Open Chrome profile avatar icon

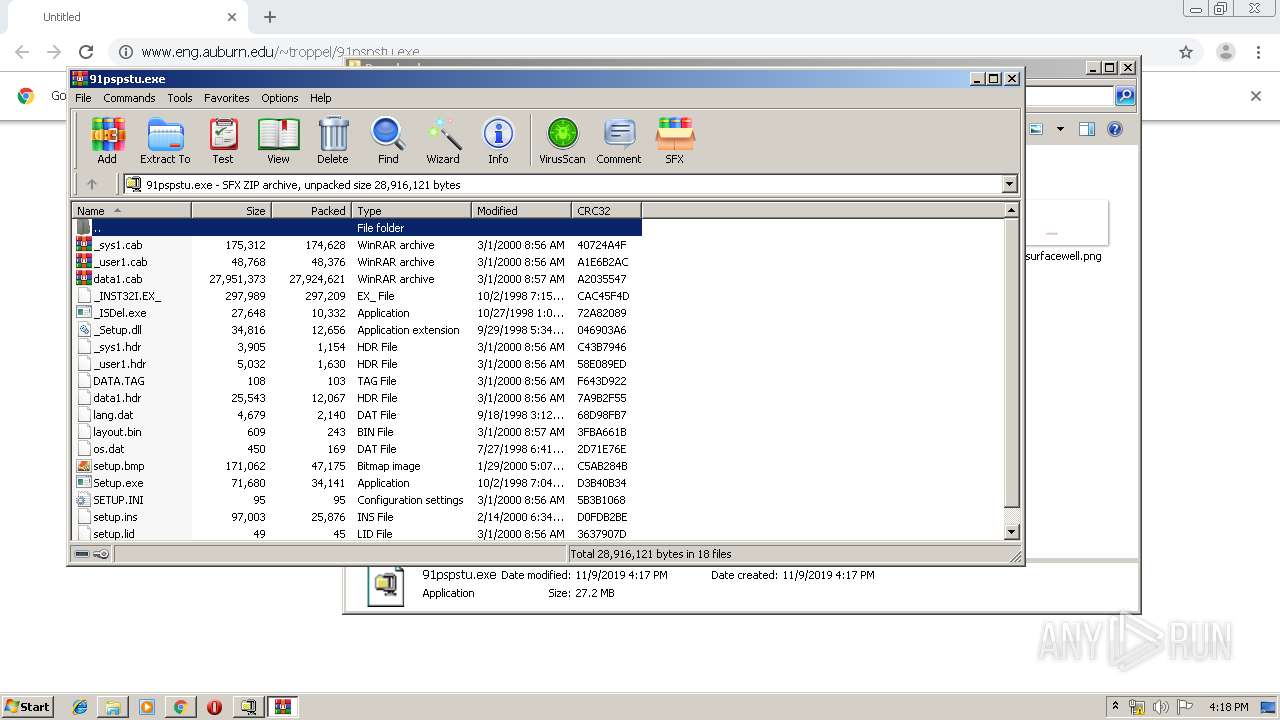1225,52
